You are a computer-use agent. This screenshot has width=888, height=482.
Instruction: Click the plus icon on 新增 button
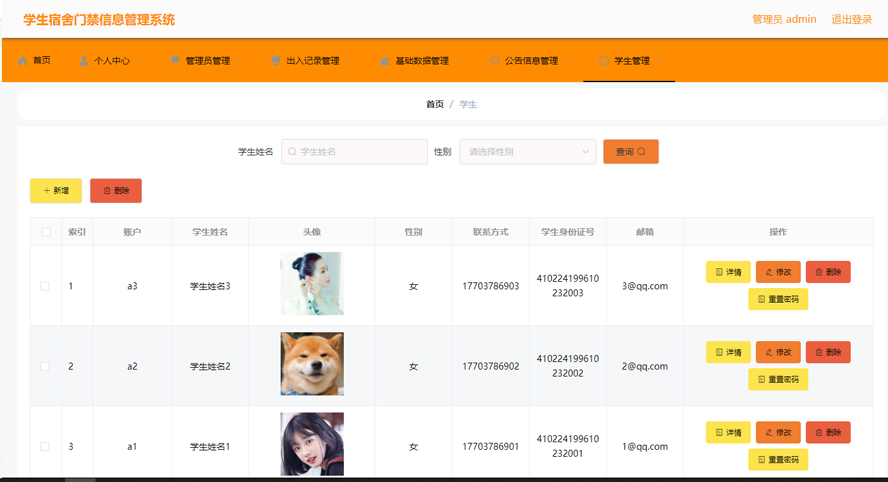coord(46,191)
